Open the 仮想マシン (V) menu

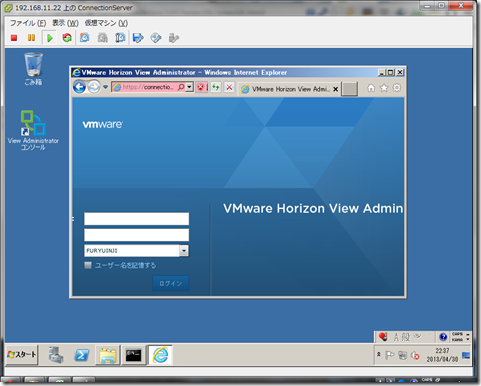click(106, 23)
